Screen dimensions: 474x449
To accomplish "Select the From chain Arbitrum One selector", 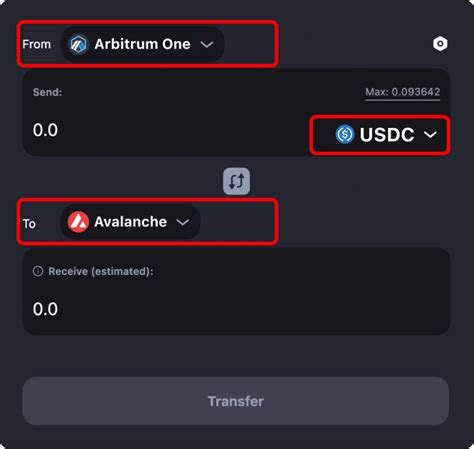I will click(x=143, y=44).
